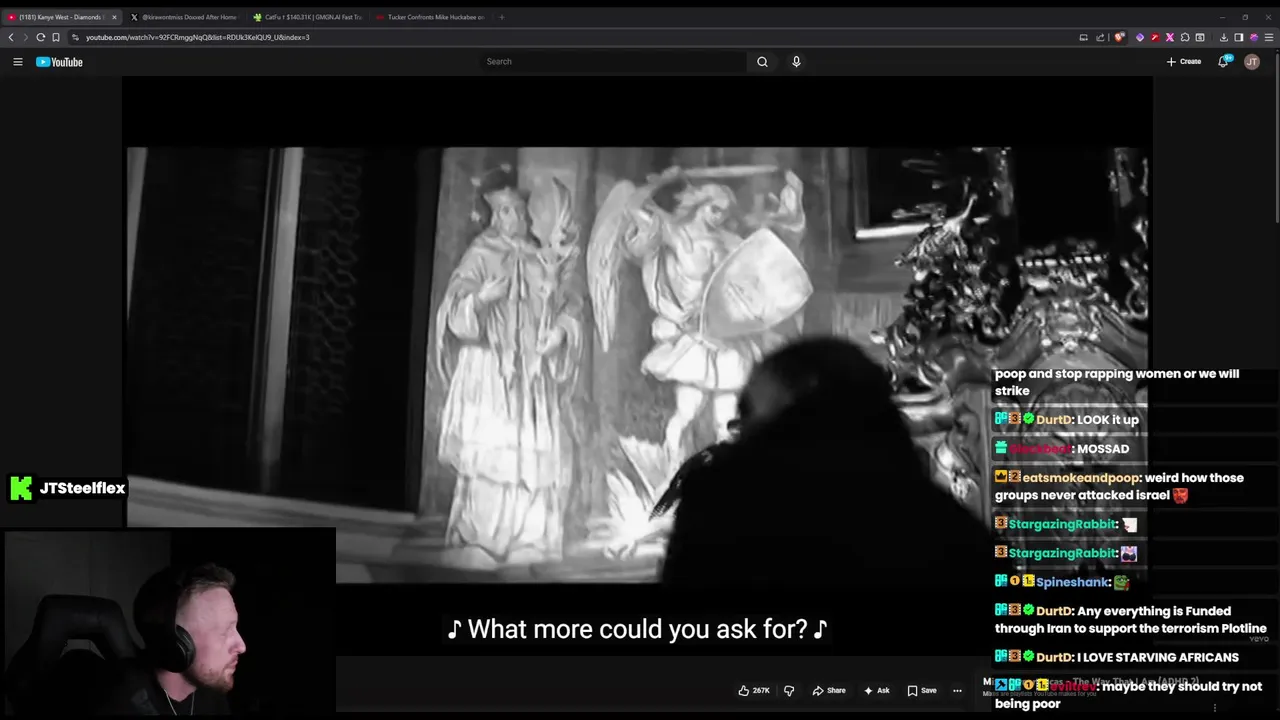Open a new browser tab

tap(502, 17)
